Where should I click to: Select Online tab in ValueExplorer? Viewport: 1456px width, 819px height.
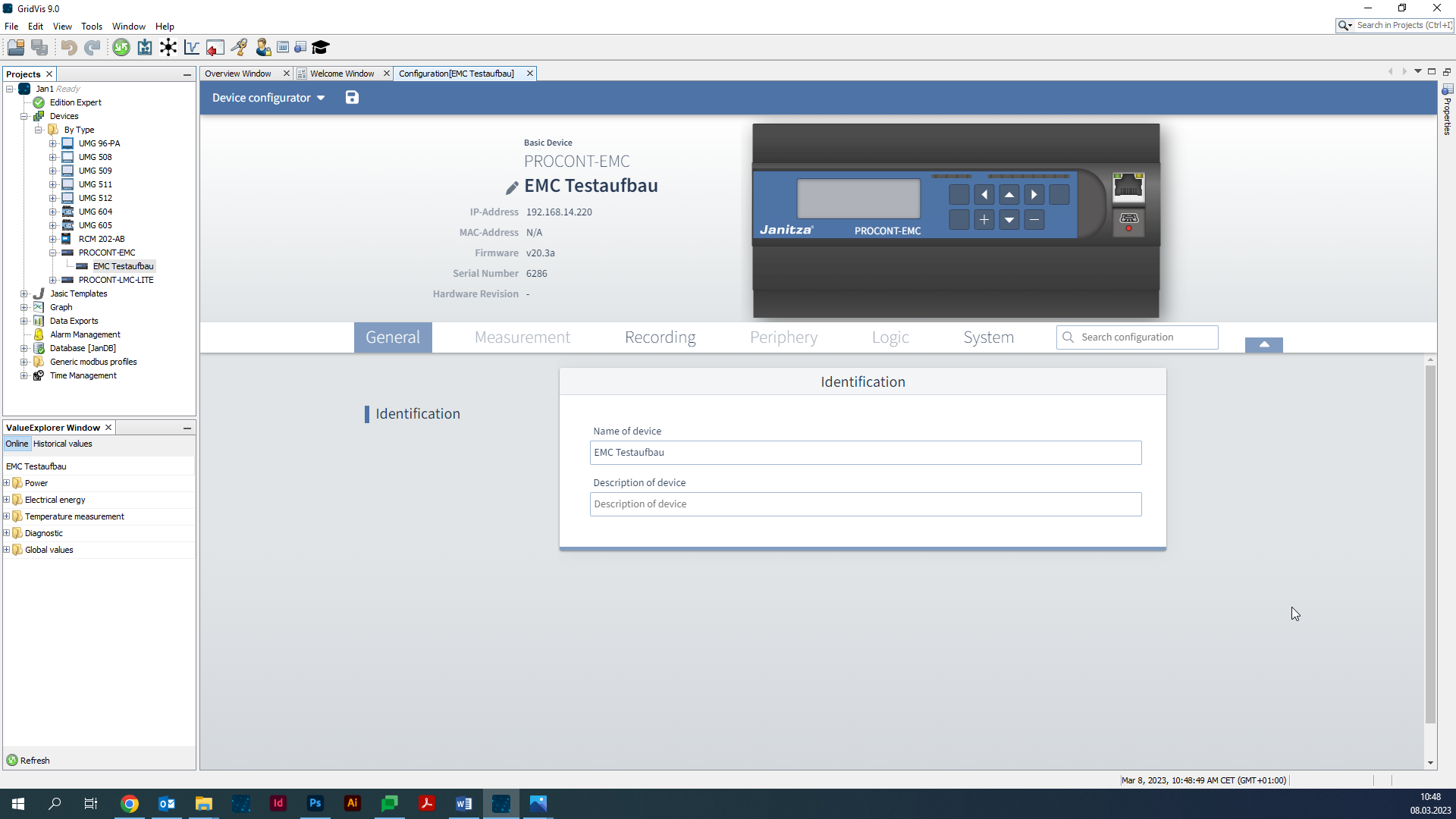[17, 444]
